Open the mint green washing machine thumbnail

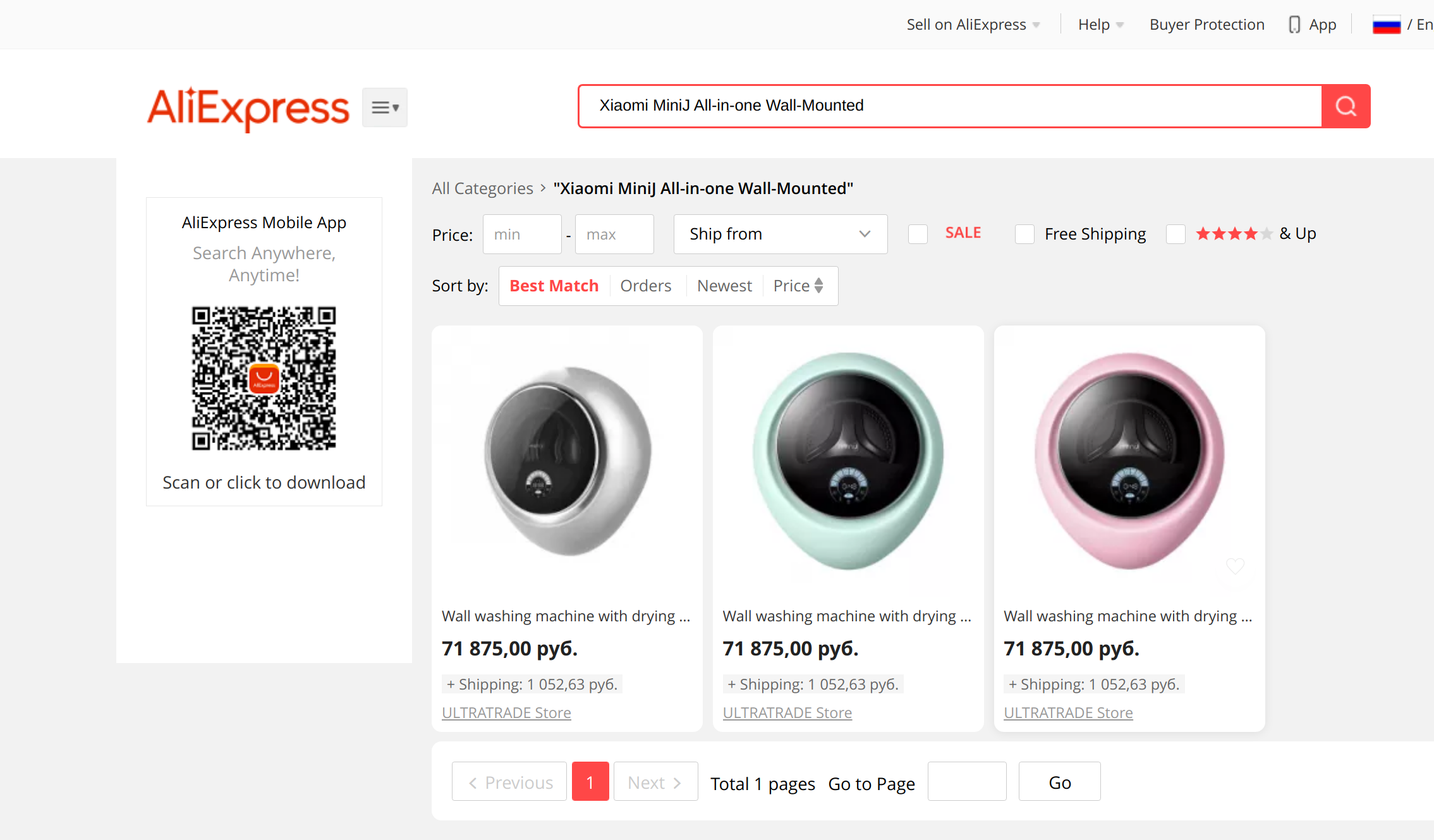point(848,461)
